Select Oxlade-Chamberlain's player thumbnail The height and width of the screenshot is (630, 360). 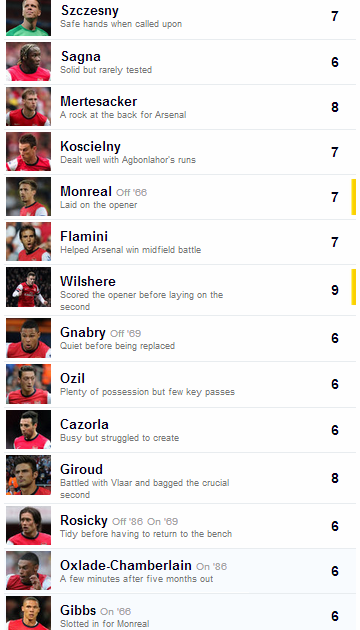(x=28, y=571)
